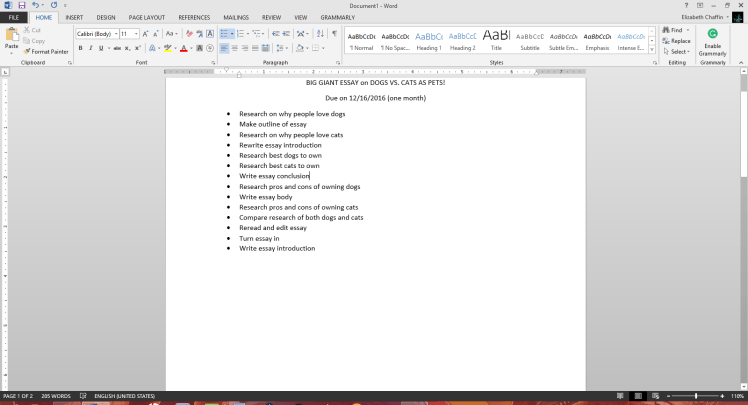Image resolution: width=748 pixels, height=405 pixels.
Task: Click the Format Painter tool
Action: [x=48, y=51]
